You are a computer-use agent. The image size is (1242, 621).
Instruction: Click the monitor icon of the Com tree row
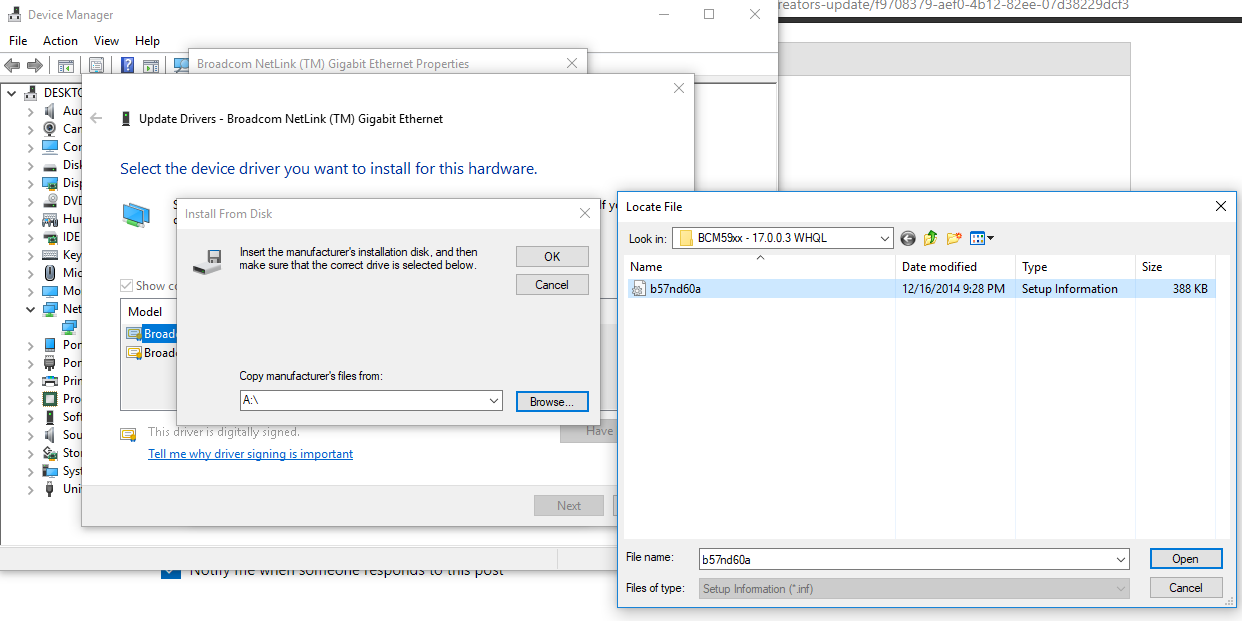[50, 147]
